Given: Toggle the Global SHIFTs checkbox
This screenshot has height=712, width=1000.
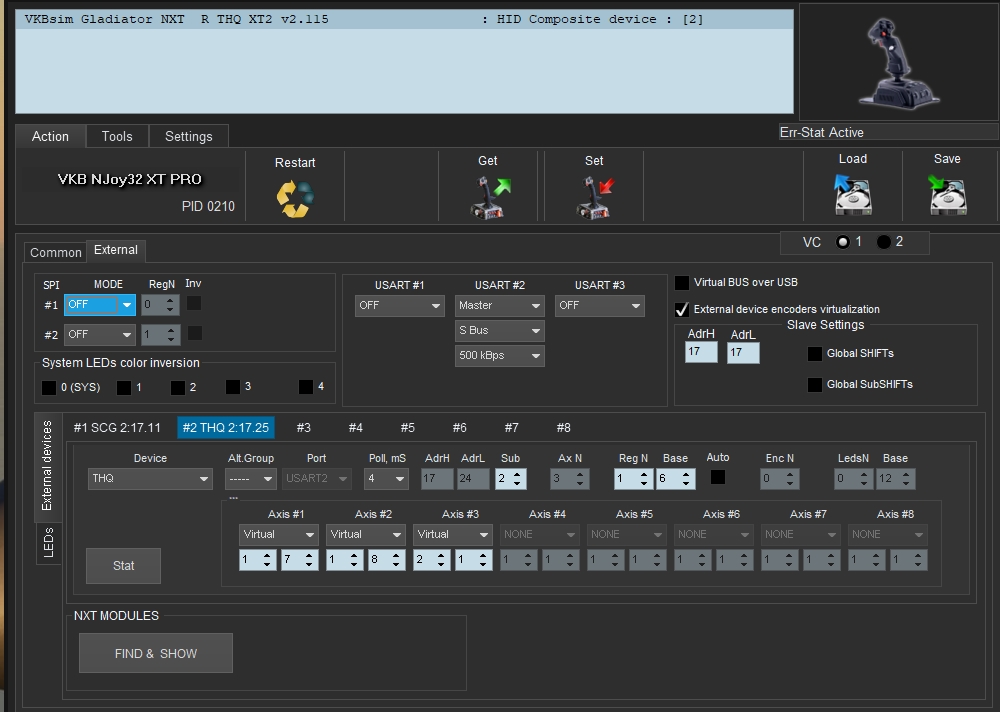Looking at the screenshot, I should pos(815,354).
